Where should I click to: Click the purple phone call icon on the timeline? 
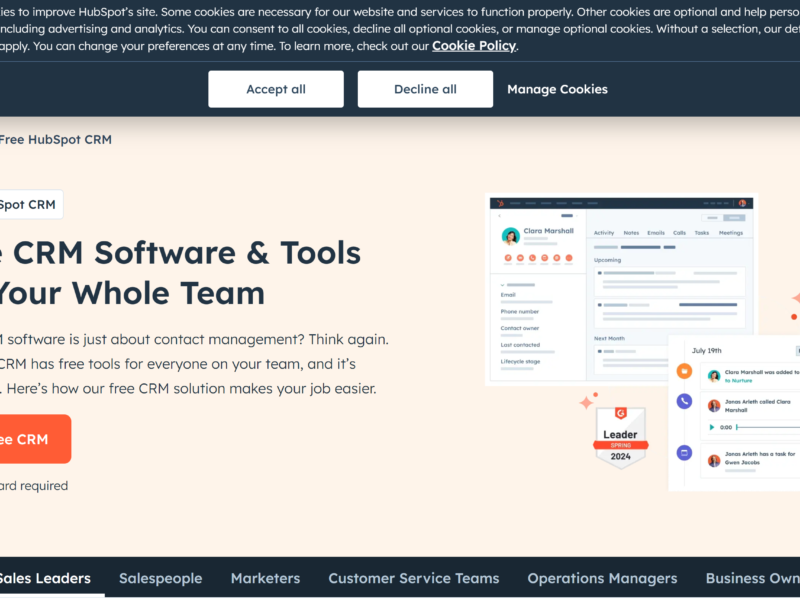684,401
